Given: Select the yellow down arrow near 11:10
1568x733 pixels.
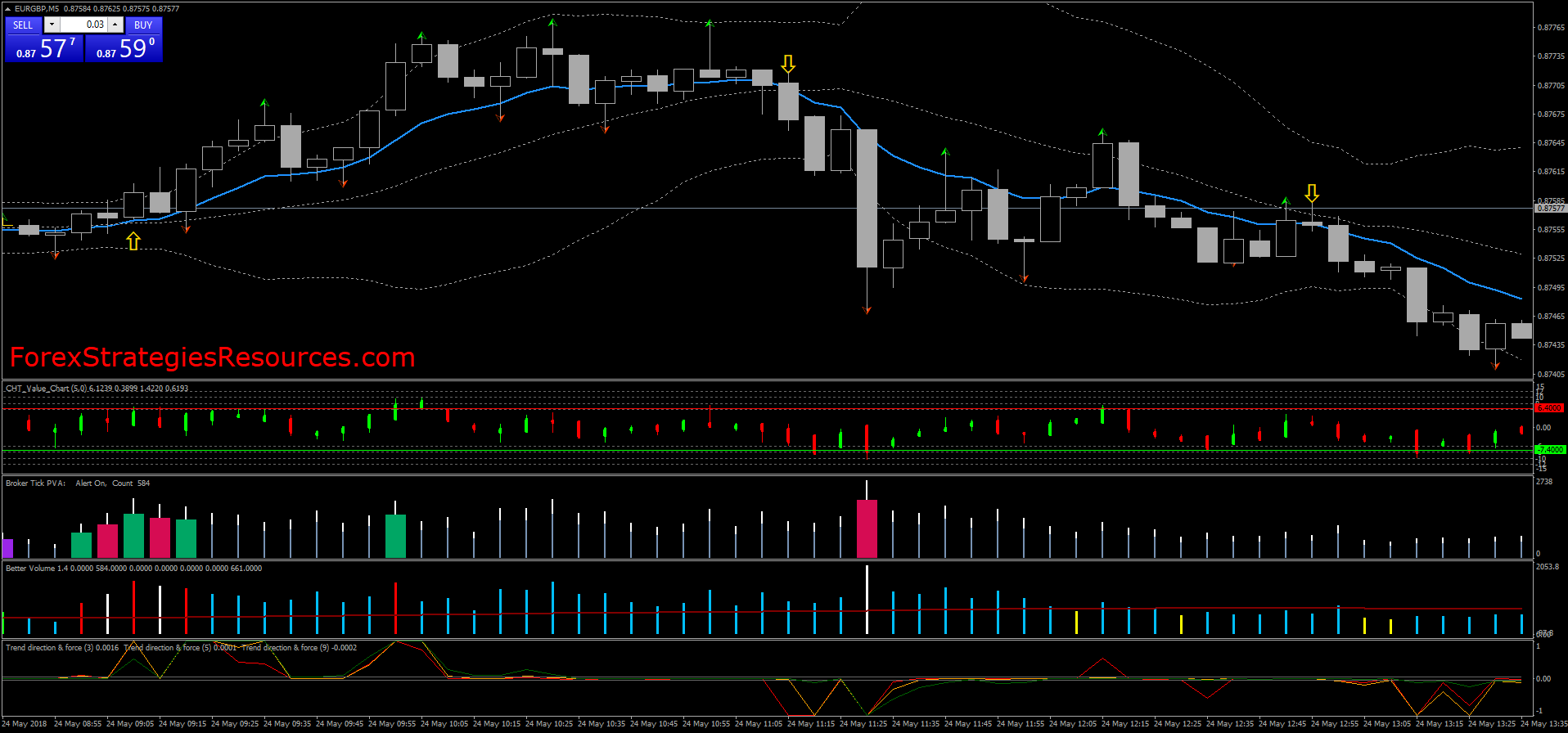Looking at the screenshot, I should pos(788,64).
